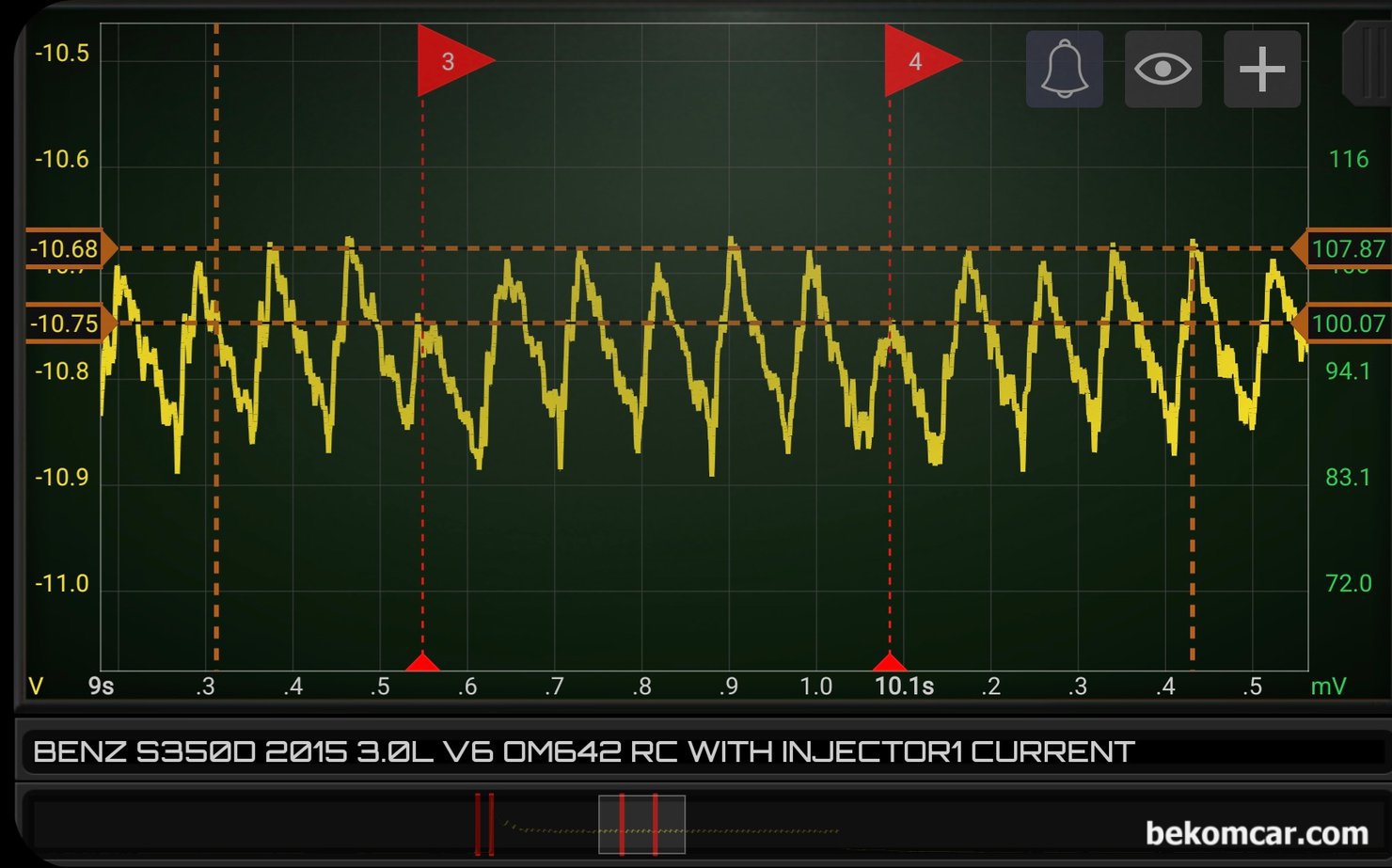Click the .6 time axis label
Viewport: 1392px width, 868px height.
pos(467,687)
